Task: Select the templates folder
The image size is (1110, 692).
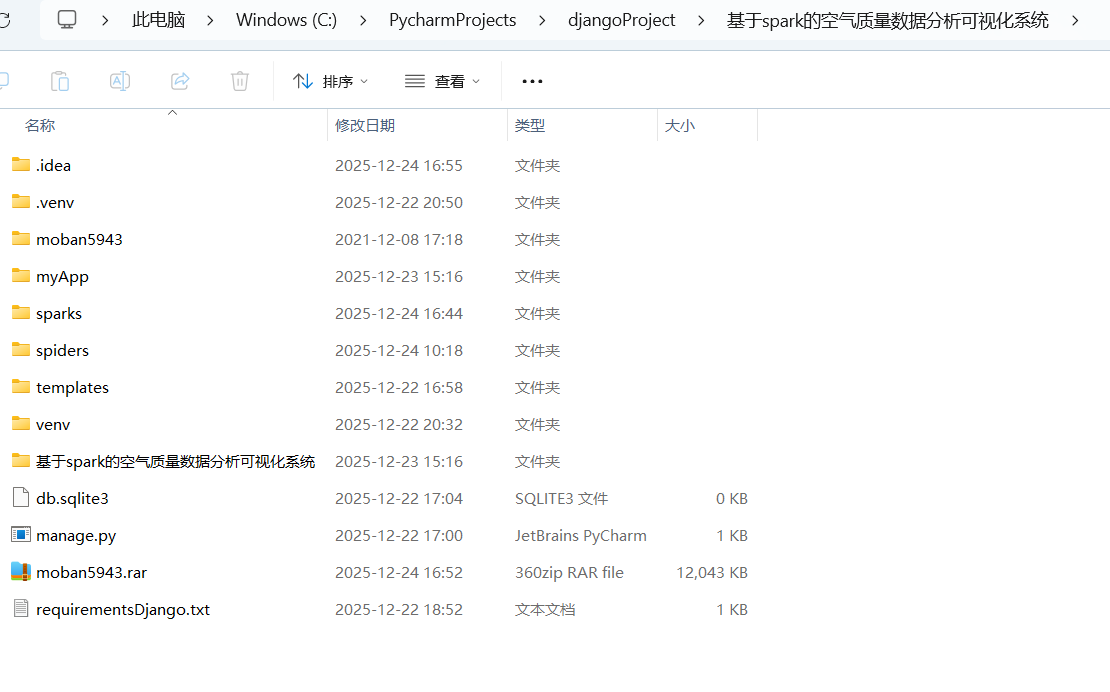Action: tap(72, 387)
